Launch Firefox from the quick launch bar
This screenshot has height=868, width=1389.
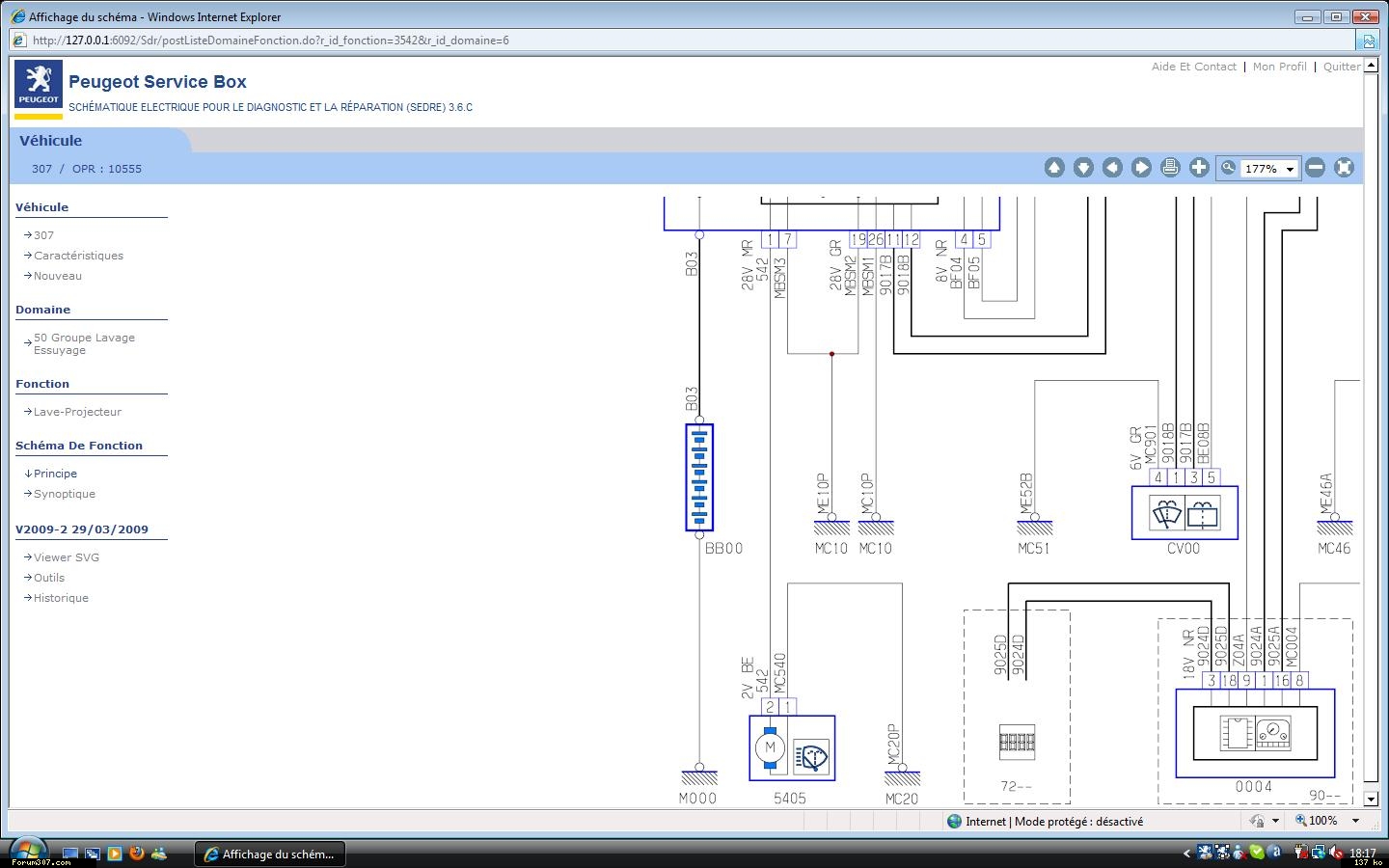[x=137, y=854]
